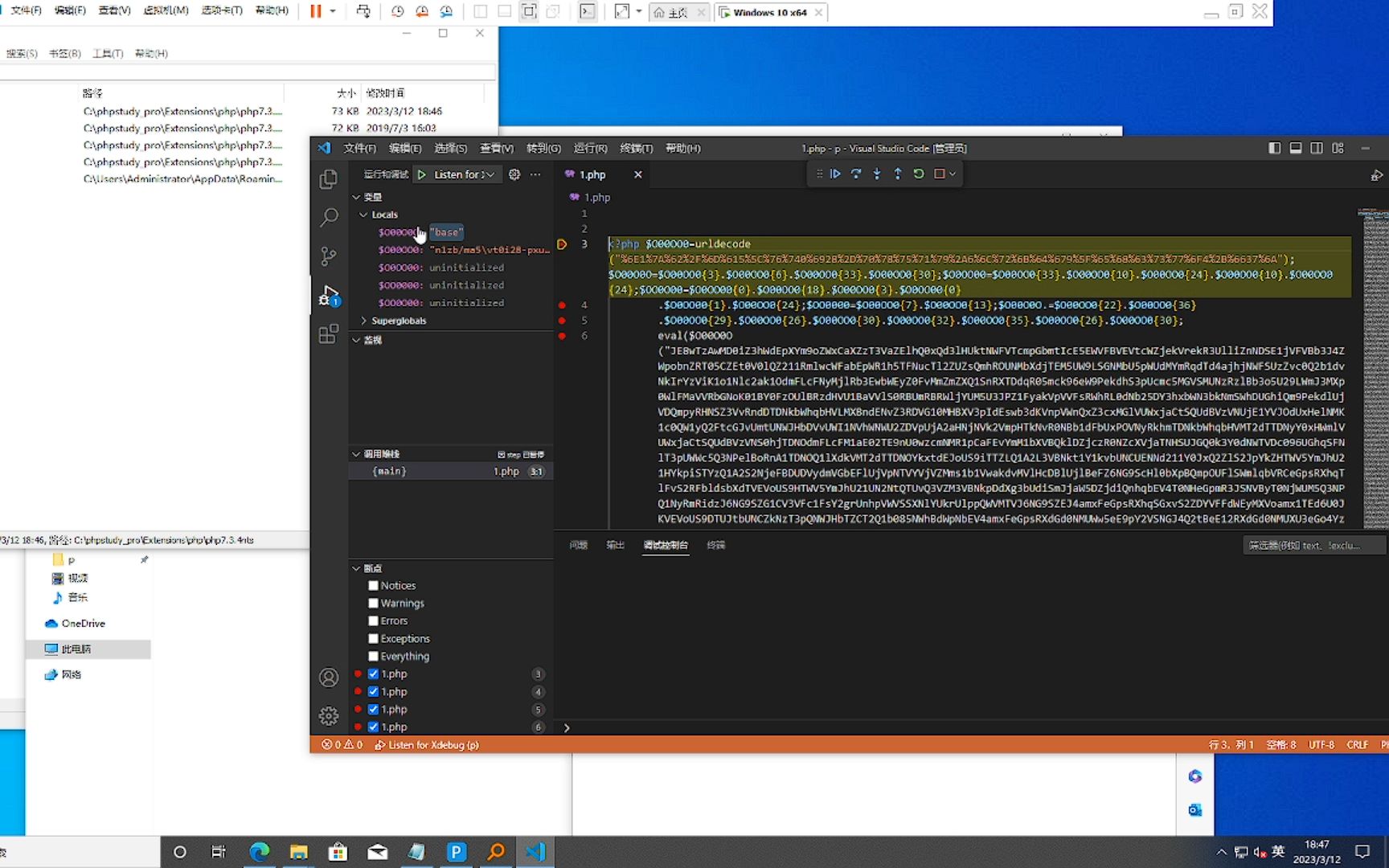
Task: Click the debug console filter input field
Action: pyautogui.click(x=1313, y=546)
